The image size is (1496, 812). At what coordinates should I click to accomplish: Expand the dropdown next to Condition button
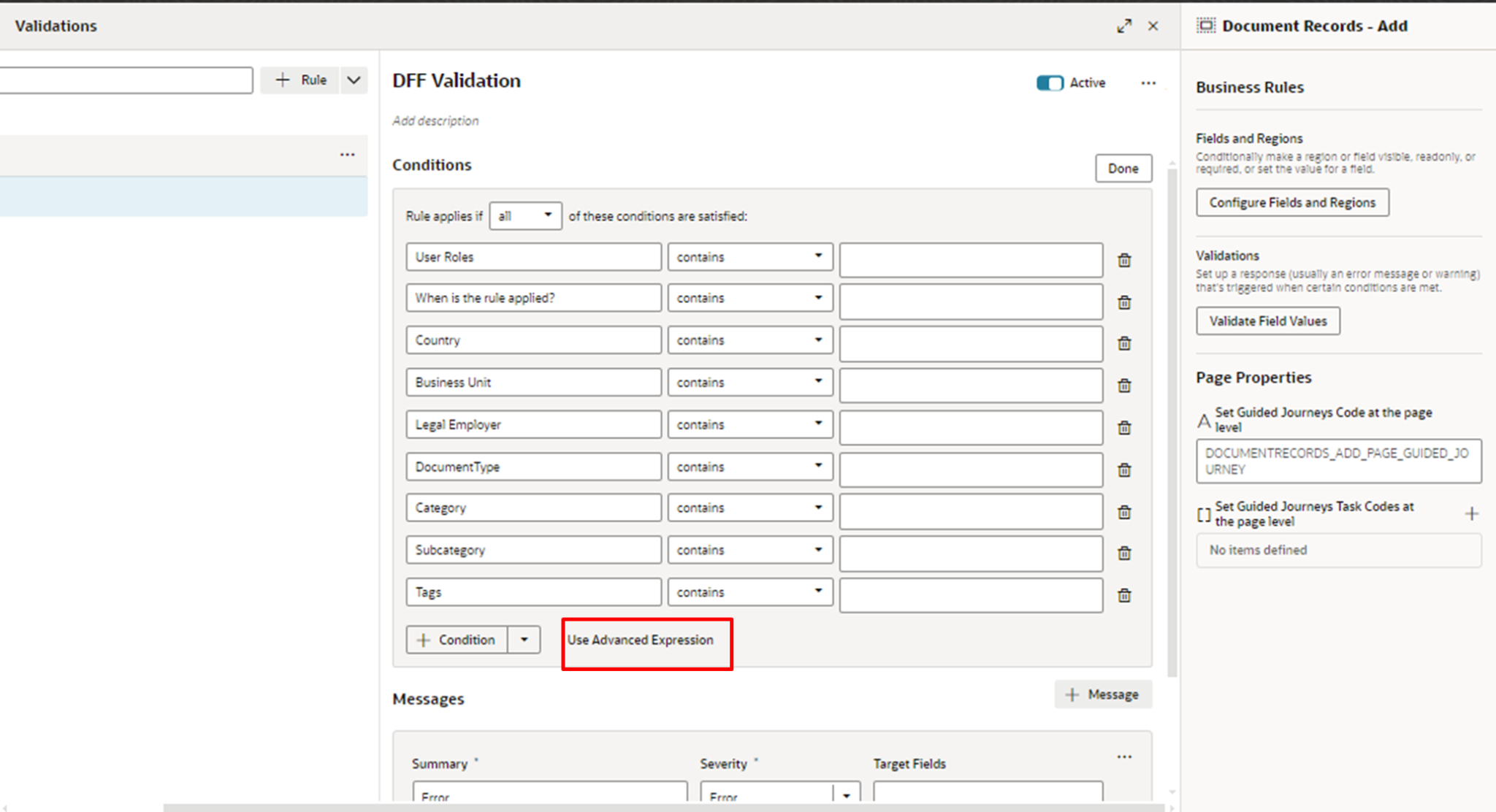(x=524, y=640)
